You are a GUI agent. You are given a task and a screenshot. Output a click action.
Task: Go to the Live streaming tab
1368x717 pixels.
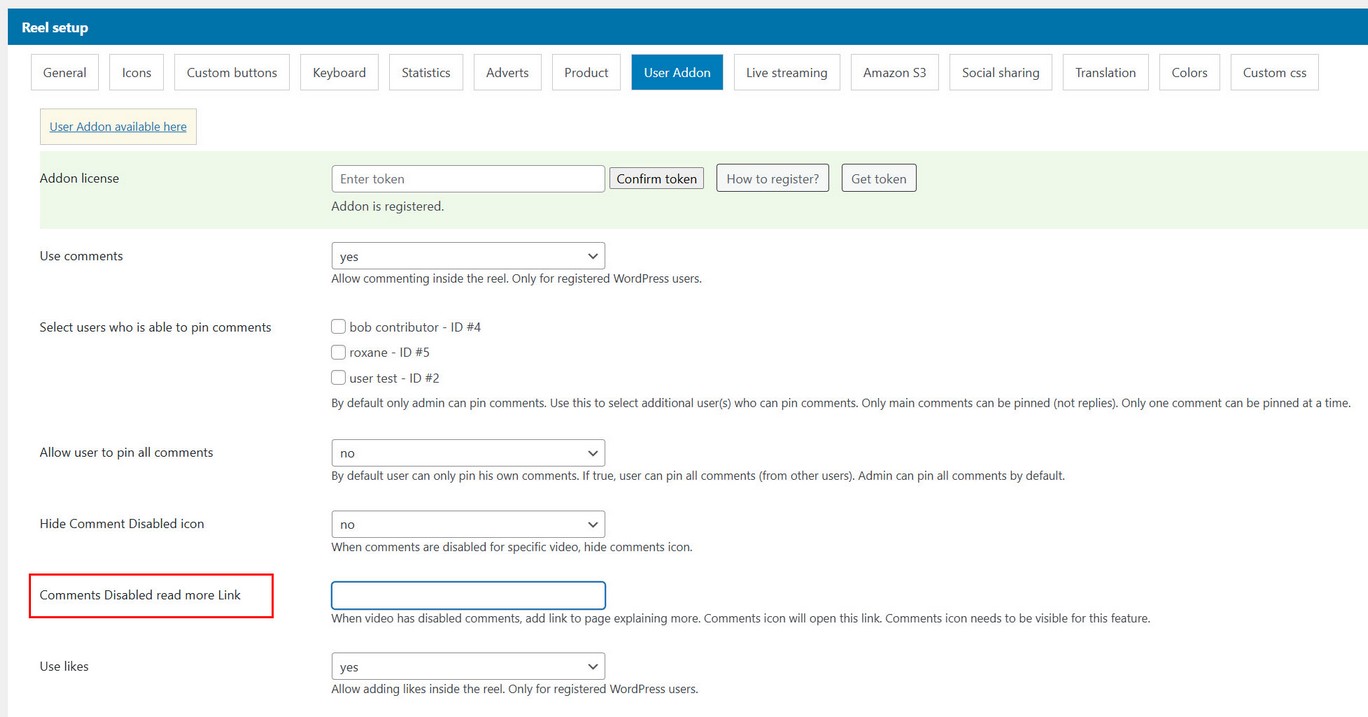786,73
